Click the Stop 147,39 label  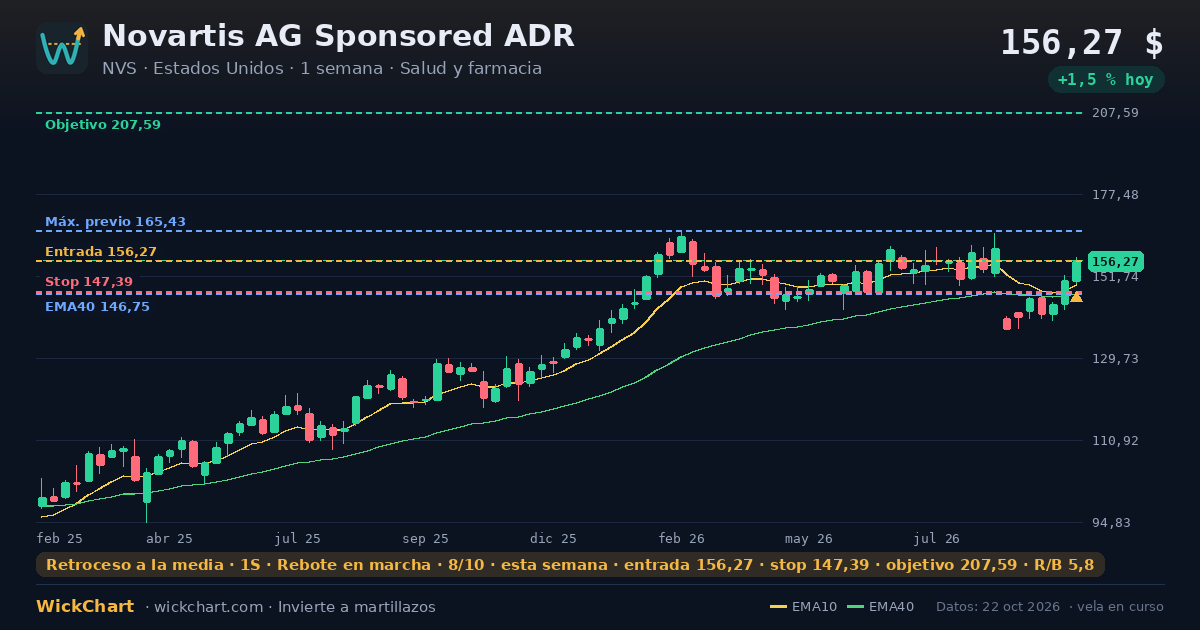click(x=89, y=282)
